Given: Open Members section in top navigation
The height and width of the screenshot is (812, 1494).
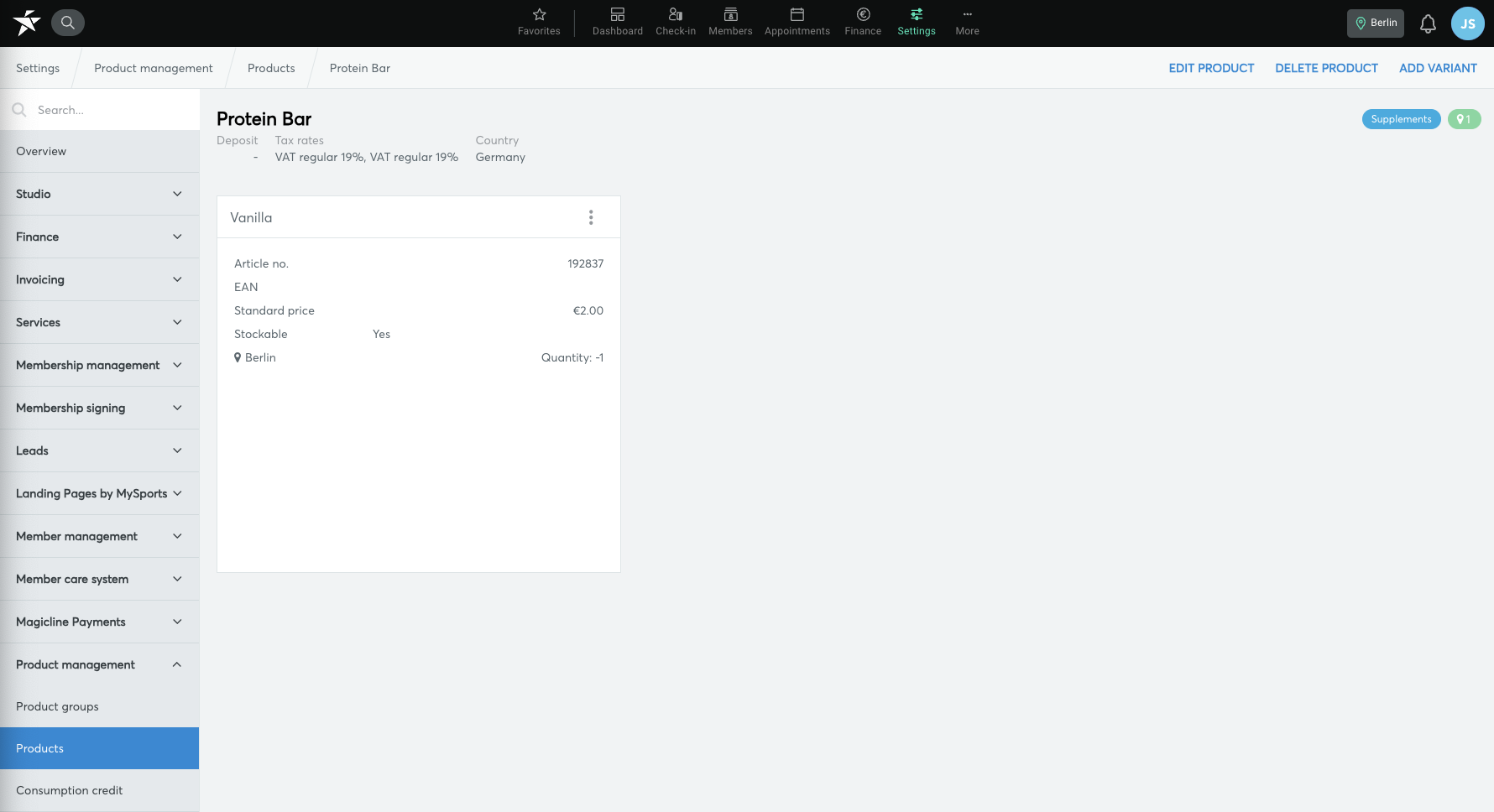Looking at the screenshot, I should [x=730, y=23].
